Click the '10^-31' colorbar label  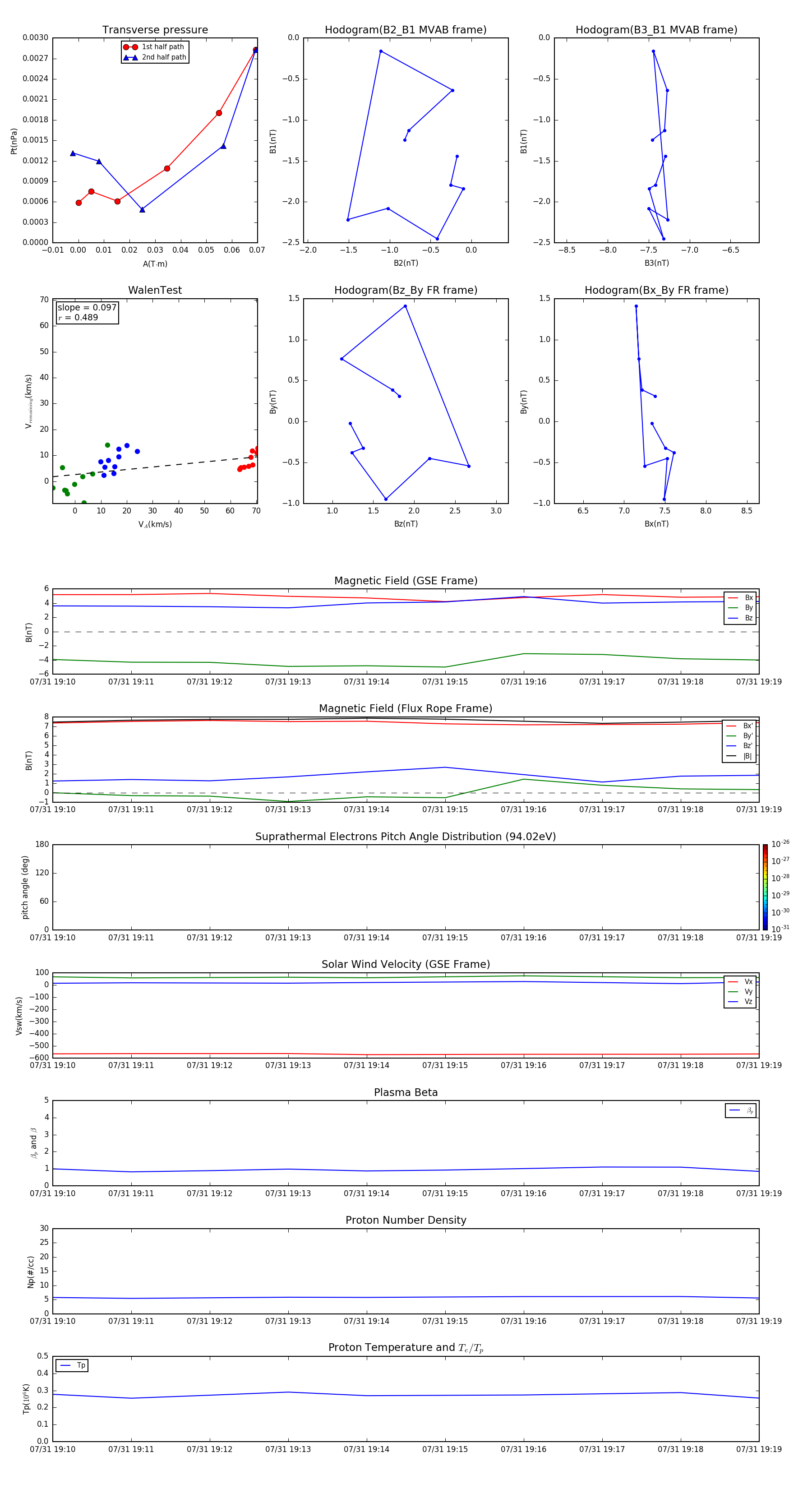(780, 929)
